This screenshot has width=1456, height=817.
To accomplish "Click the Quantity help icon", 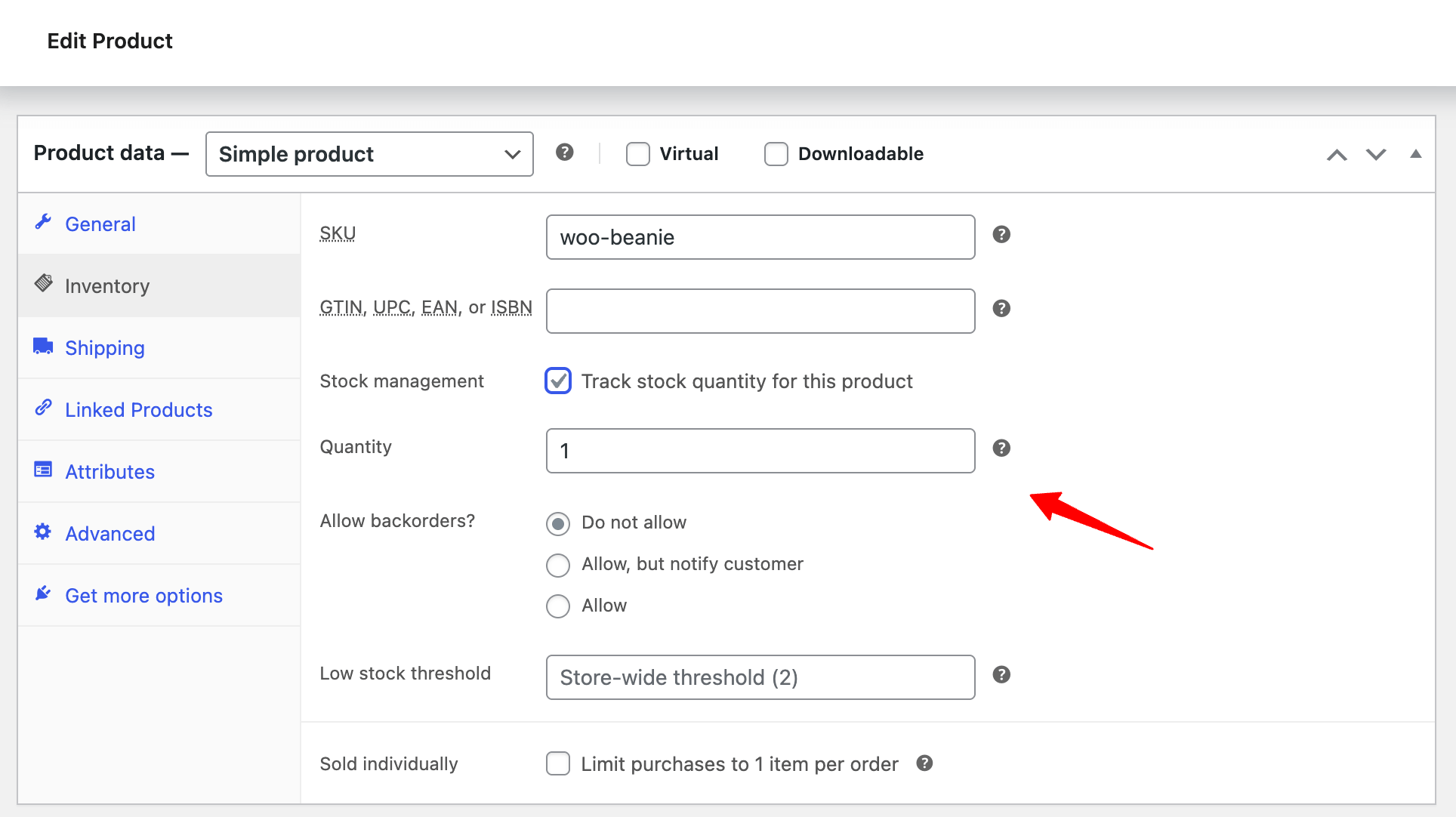I will coord(1001,449).
